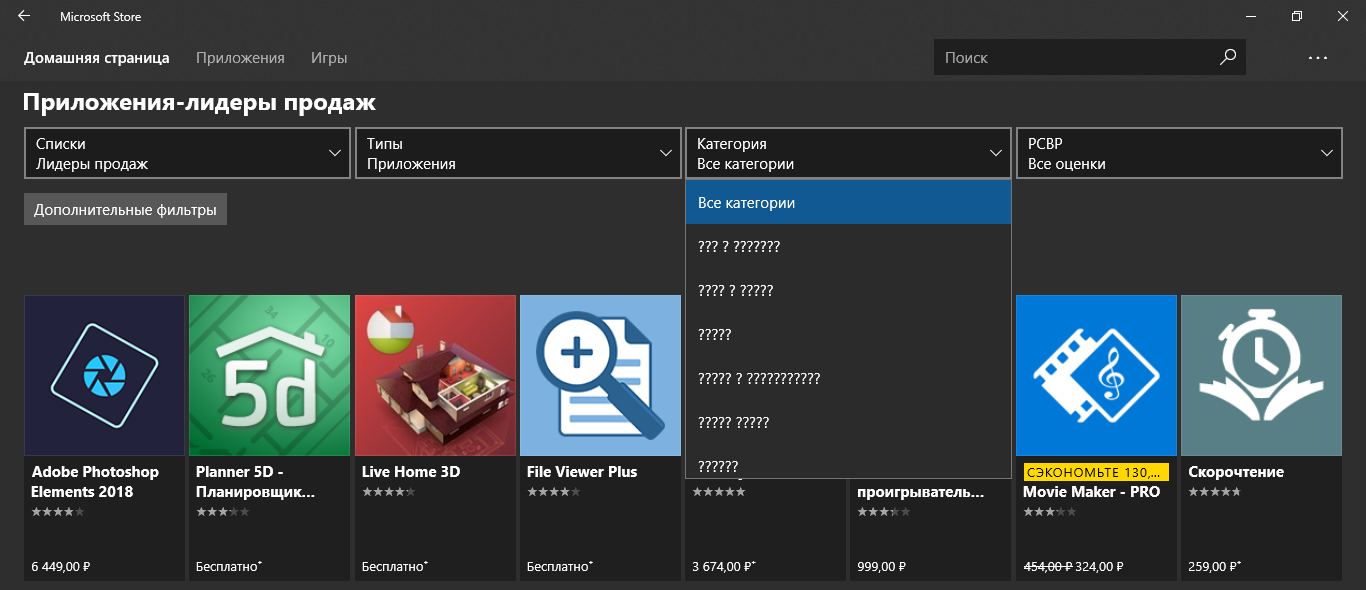Open the Скорочтение app icon
The image size is (1366, 590).
(x=1261, y=375)
